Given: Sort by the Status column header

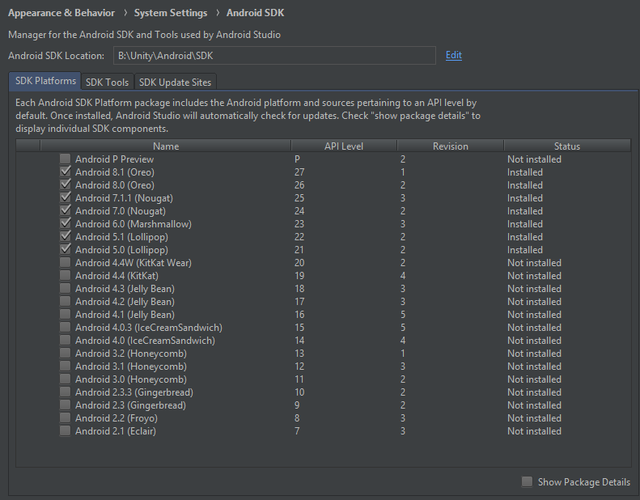Looking at the screenshot, I should [x=567, y=146].
